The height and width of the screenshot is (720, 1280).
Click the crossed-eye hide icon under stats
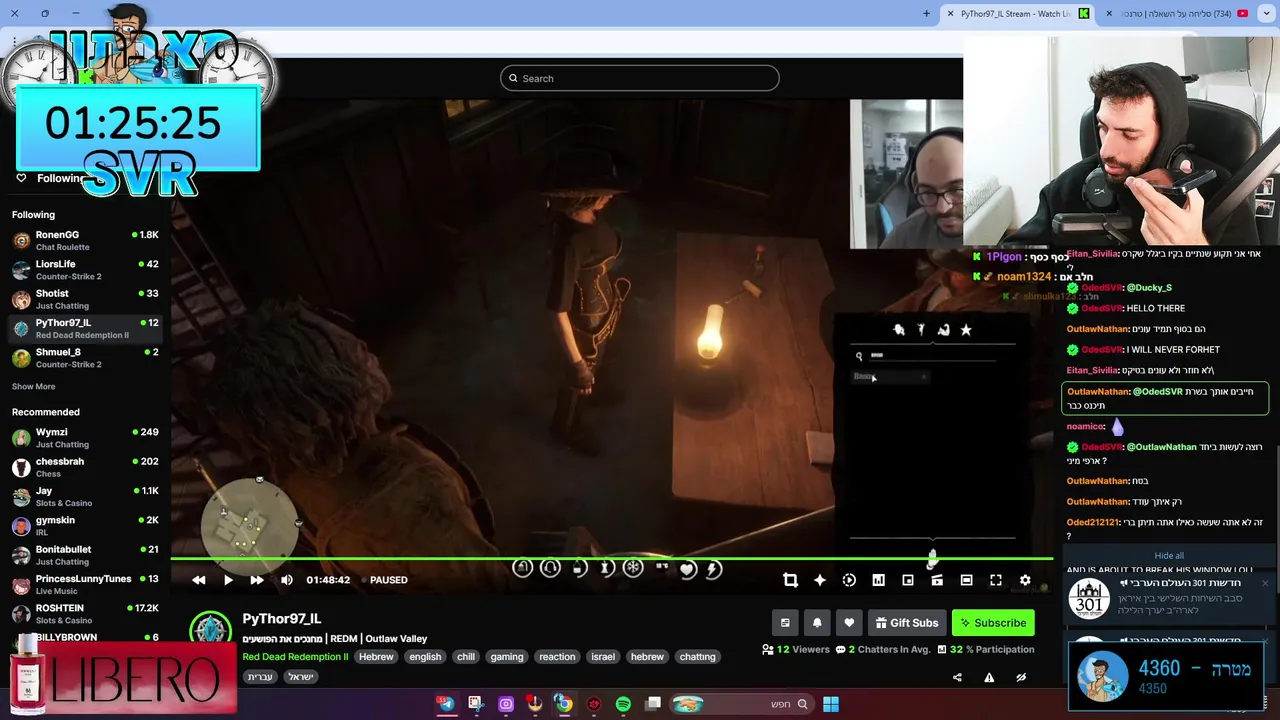click(1021, 677)
